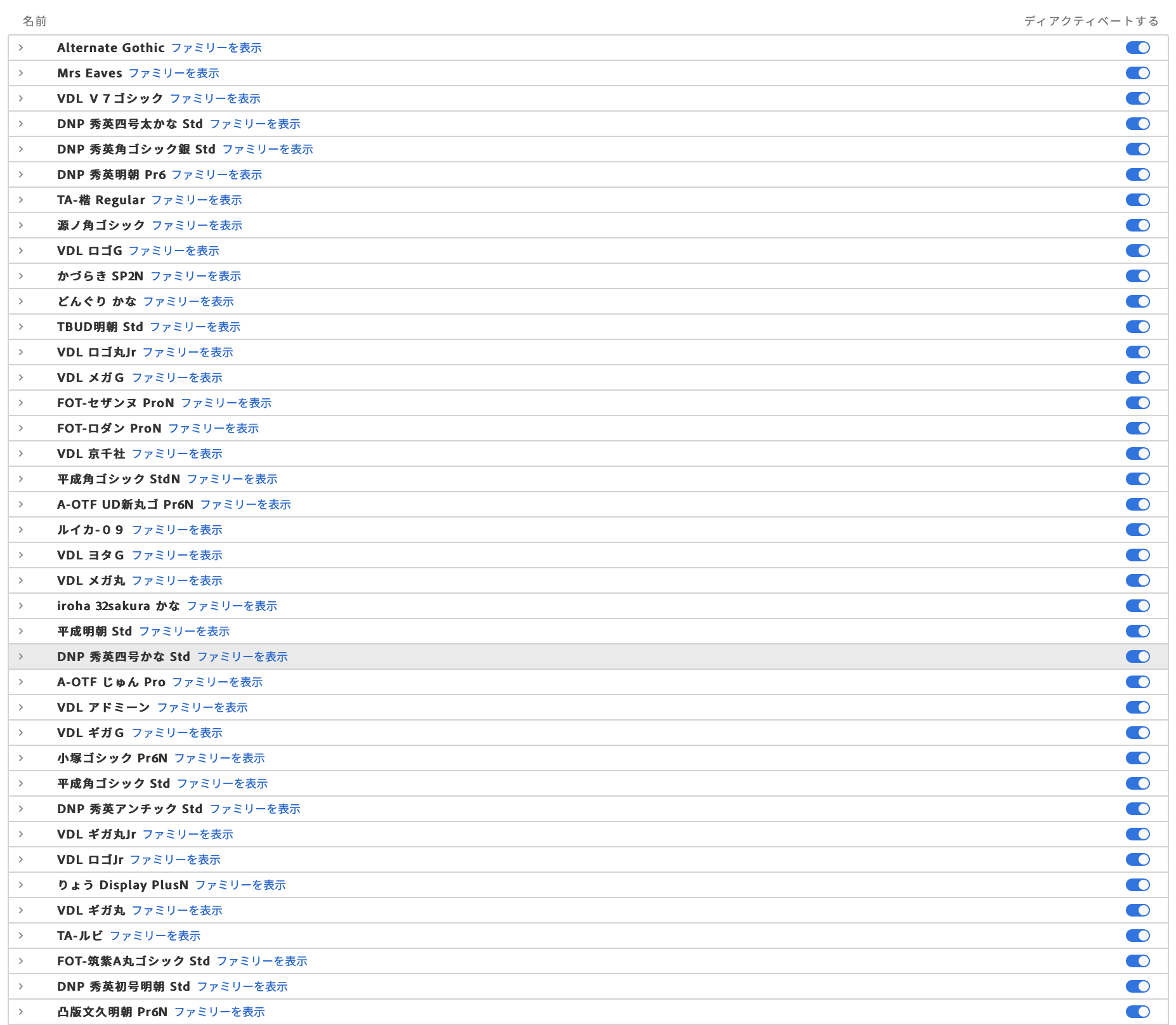The height and width of the screenshot is (1025, 1176).
Task: Expand the 凸版文久明朝 Pr6N row
Action: pyautogui.click(x=21, y=1012)
